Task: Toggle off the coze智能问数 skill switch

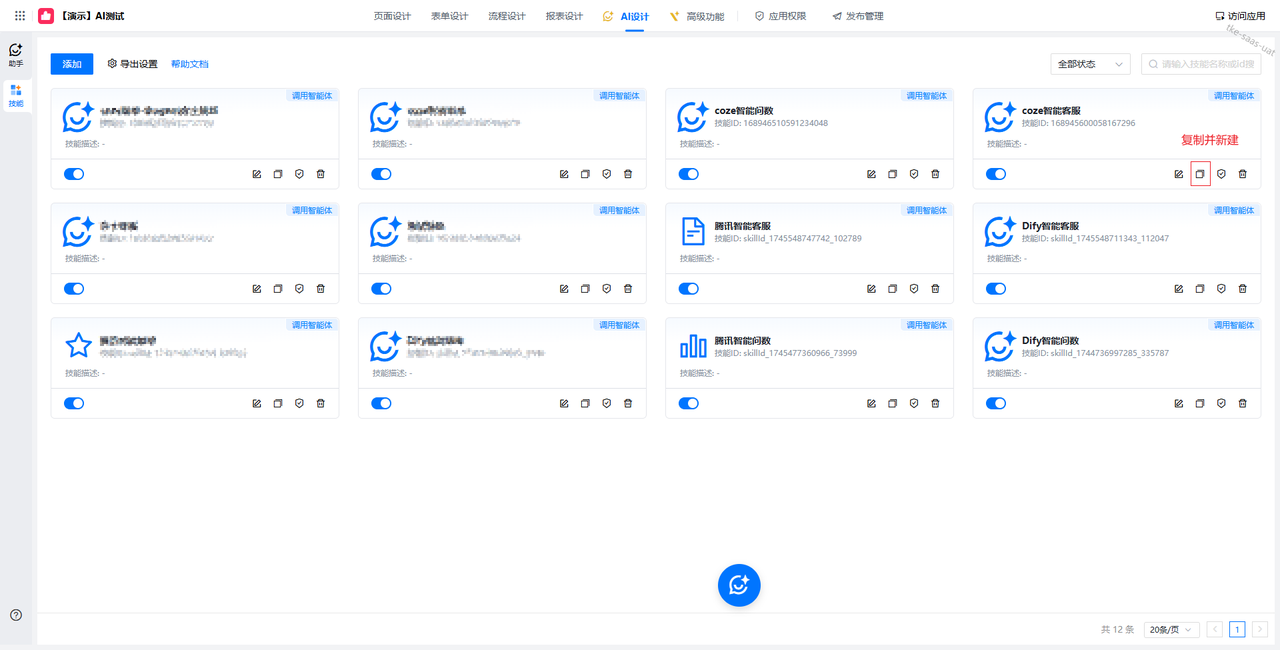Action: (688, 174)
